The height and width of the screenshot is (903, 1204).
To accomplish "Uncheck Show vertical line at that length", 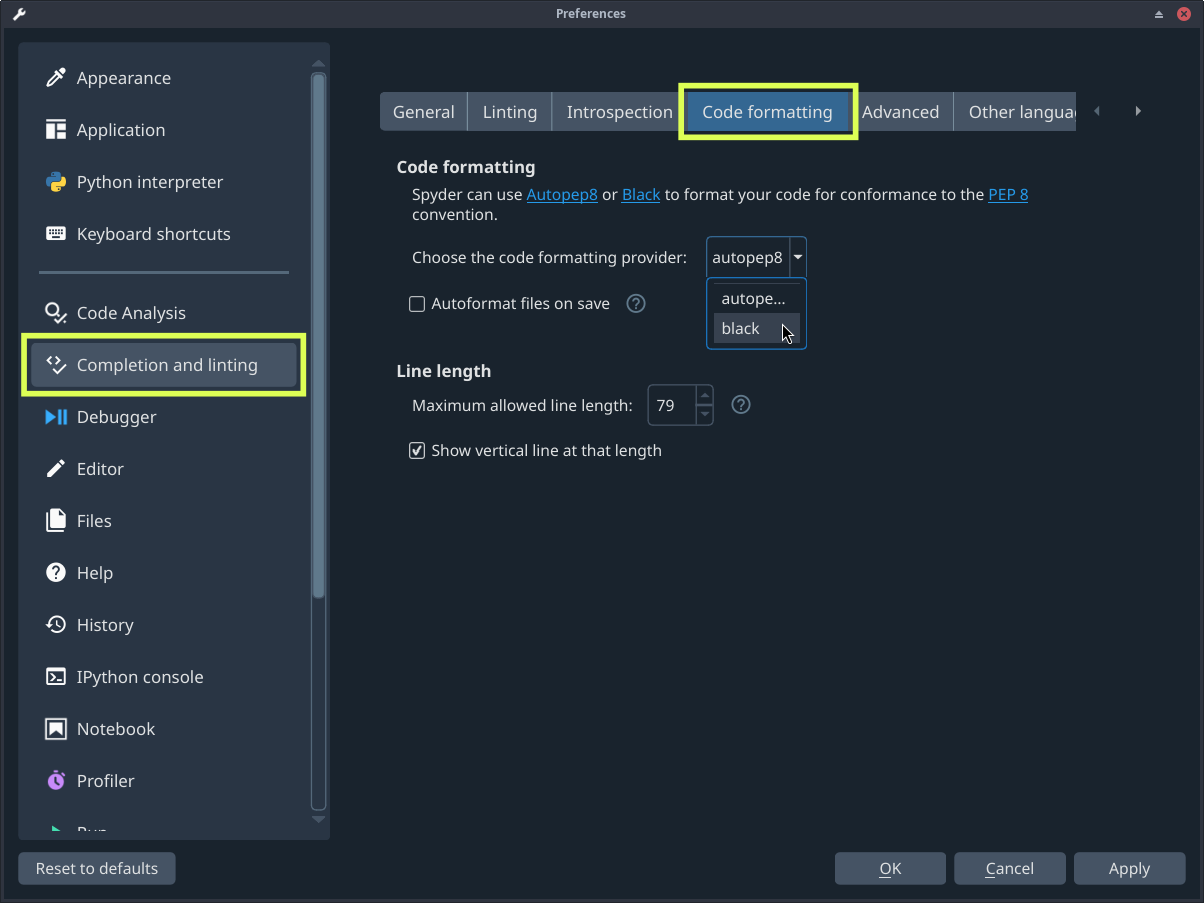I will coord(417,450).
